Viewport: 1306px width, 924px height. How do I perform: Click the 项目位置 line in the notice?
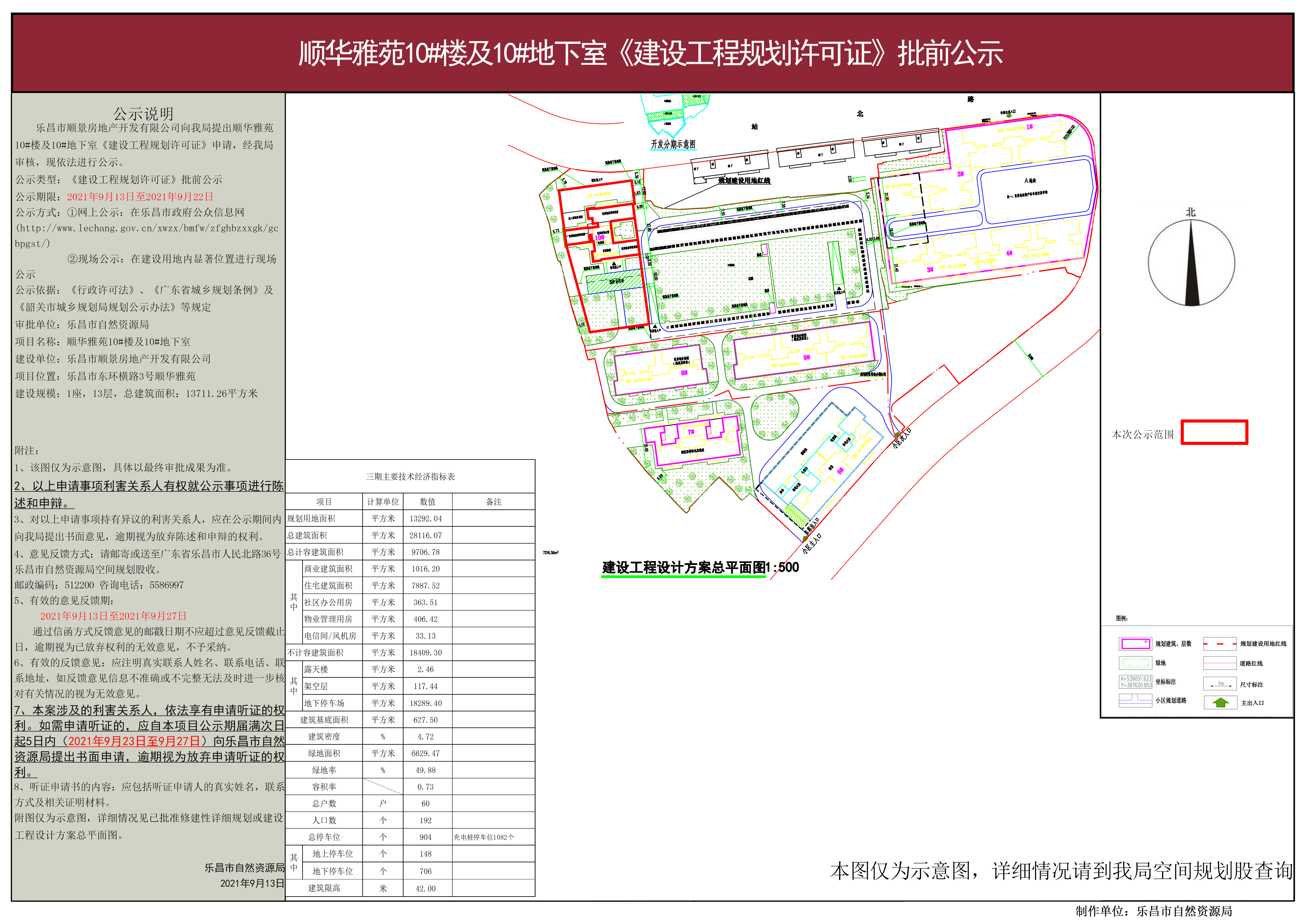(x=105, y=376)
